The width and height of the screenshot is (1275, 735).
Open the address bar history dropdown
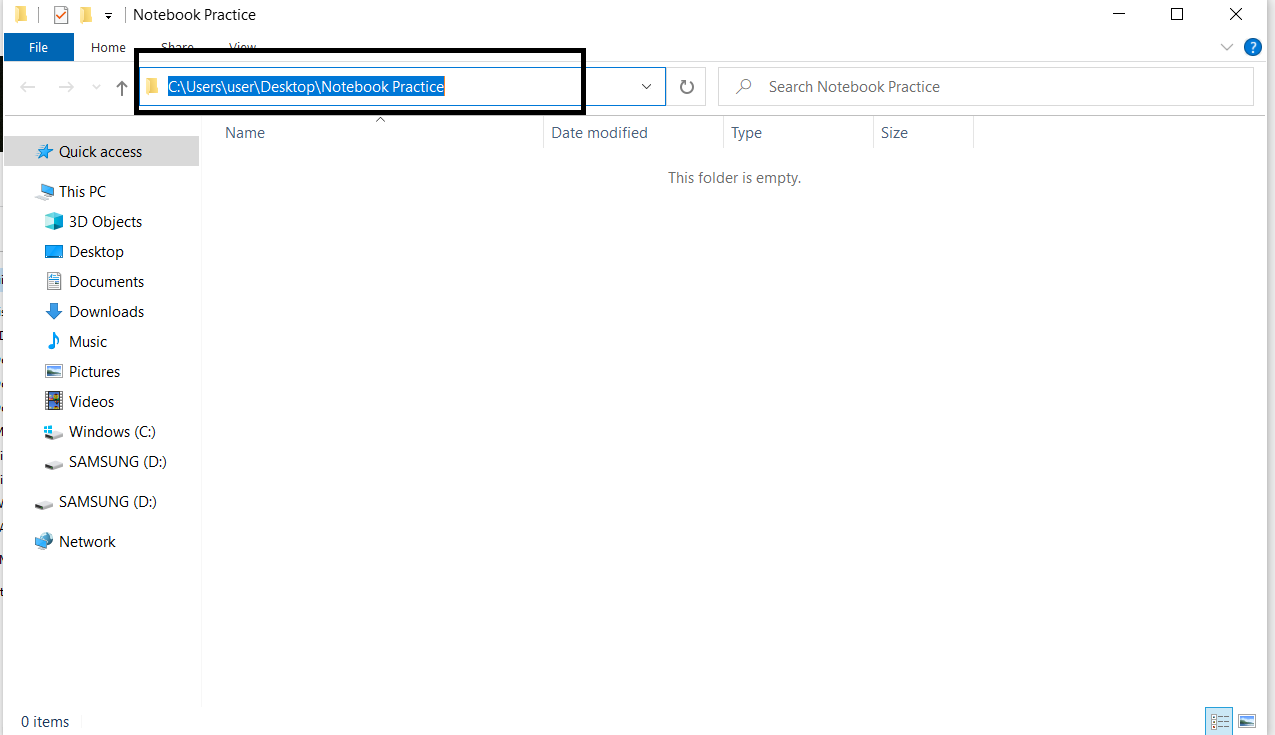click(645, 86)
